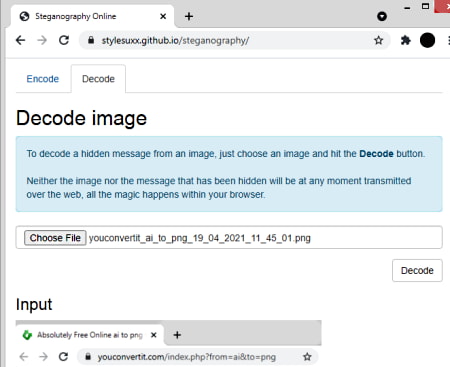Click the Choose File button
450x367 pixels.
click(x=55, y=238)
